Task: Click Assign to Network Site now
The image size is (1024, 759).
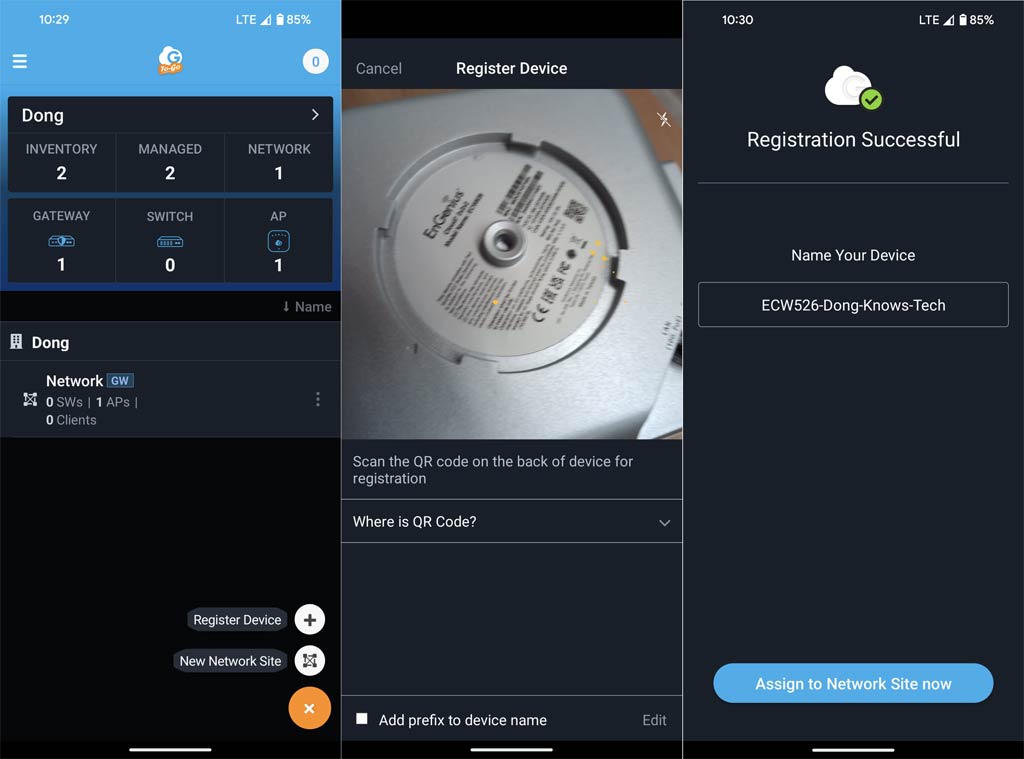Action: coord(853,683)
